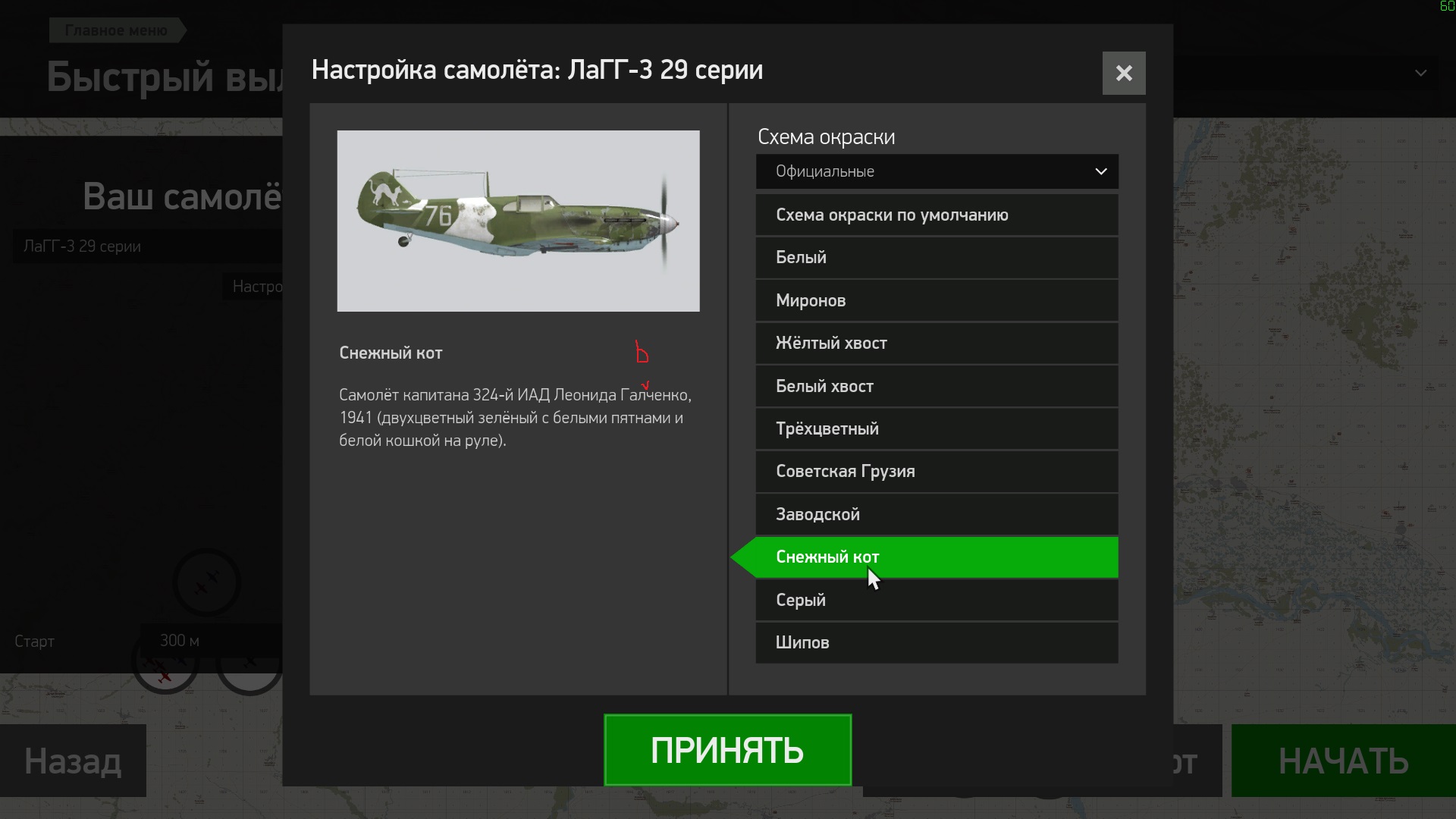Select the Шипов skin

point(937,643)
